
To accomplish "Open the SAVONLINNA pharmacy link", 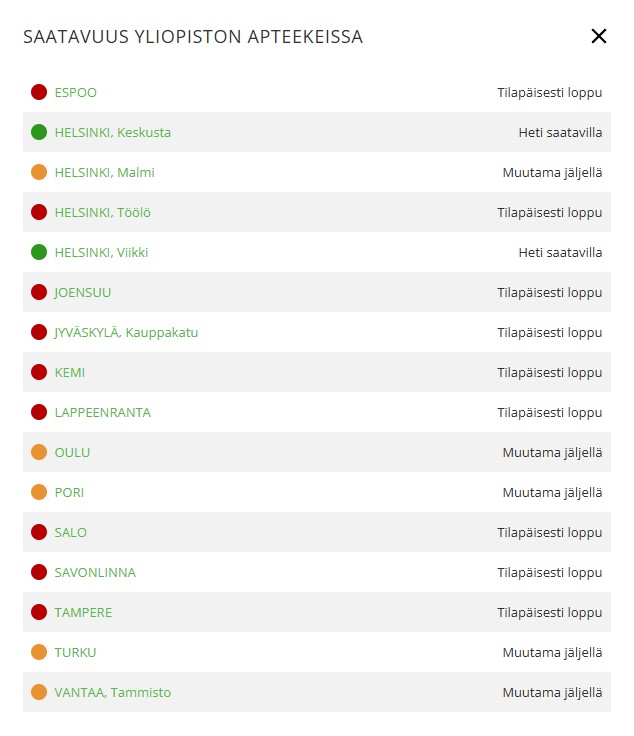I will 95,573.
